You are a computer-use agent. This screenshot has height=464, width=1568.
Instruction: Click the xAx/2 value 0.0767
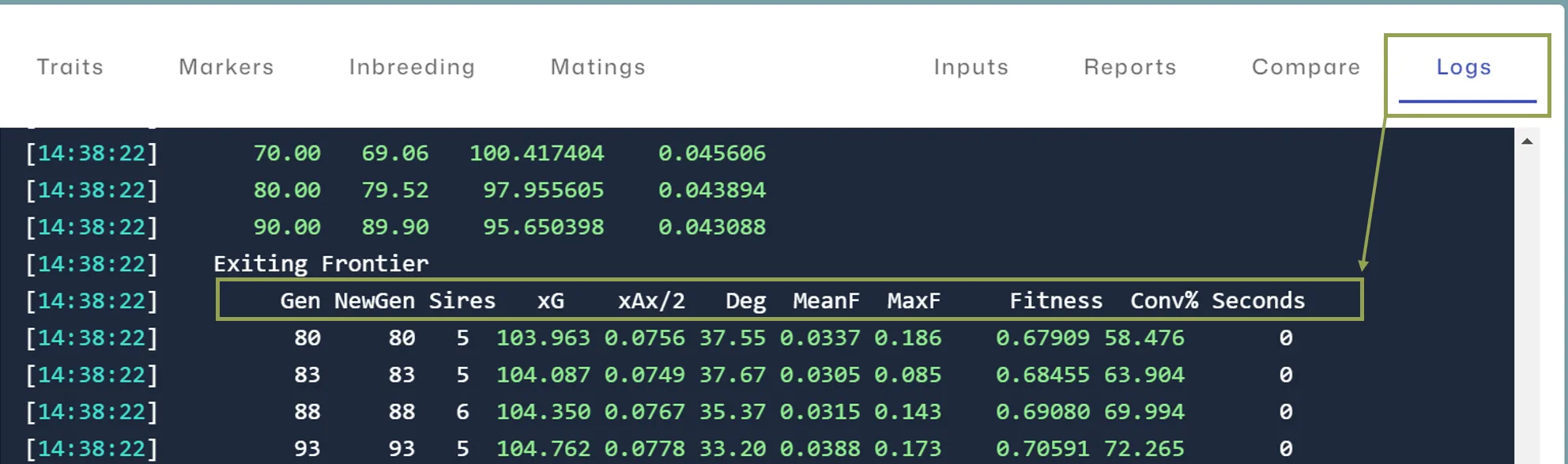(x=645, y=412)
